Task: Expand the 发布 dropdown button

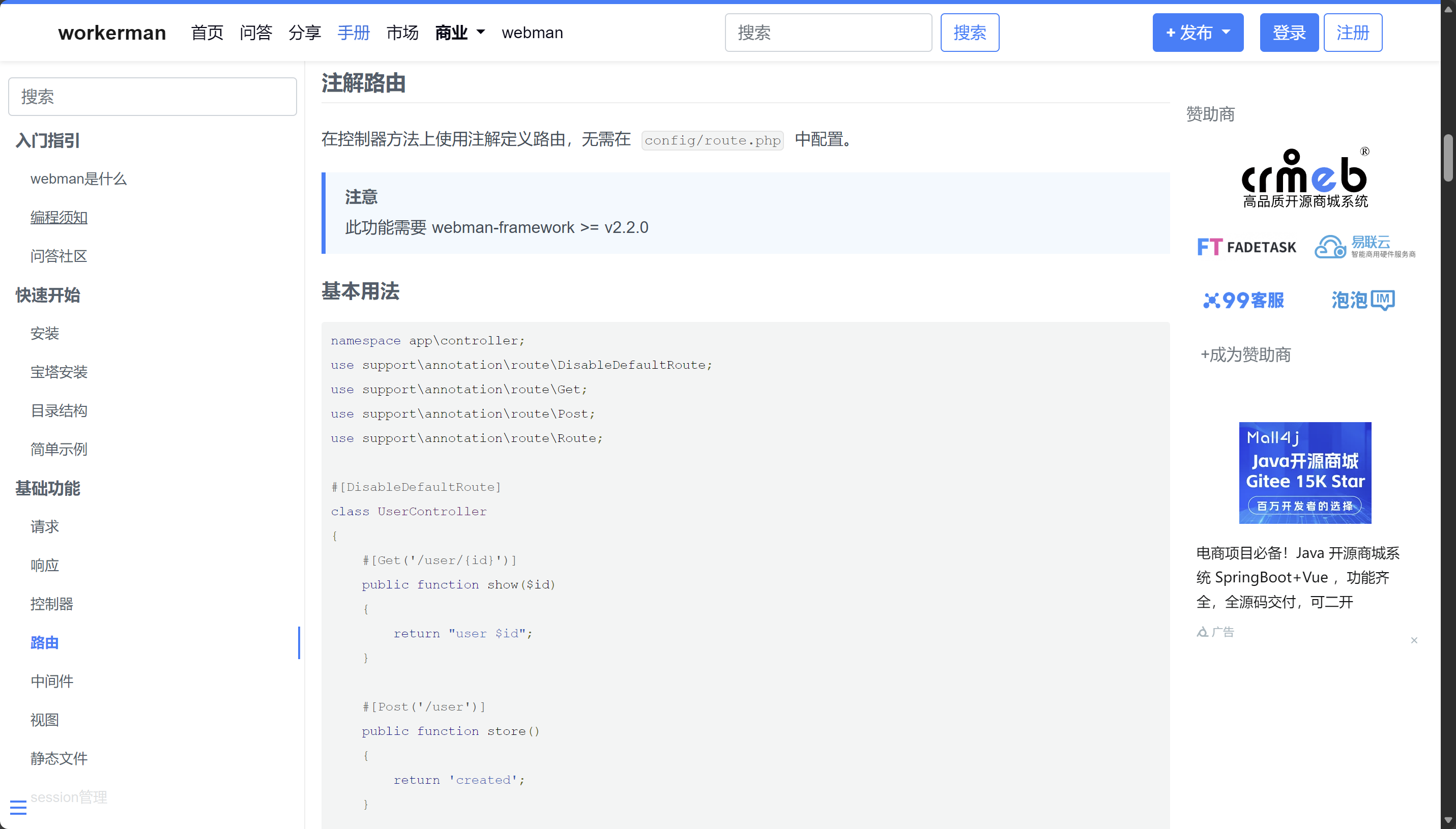Action: [1198, 33]
